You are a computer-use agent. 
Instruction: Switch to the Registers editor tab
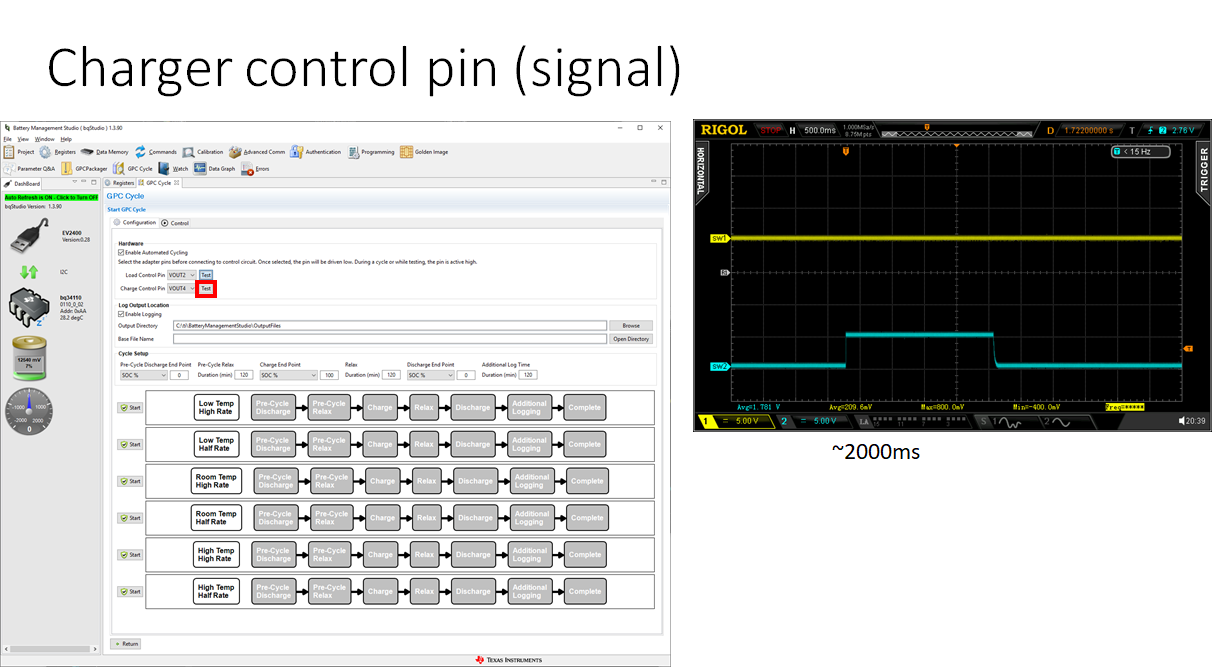click(x=119, y=183)
